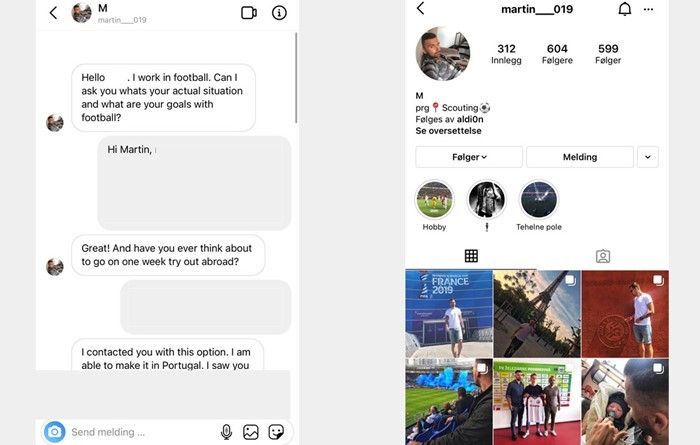Attach a photo from gallery icon
Image resolution: width=700 pixels, height=445 pixels.
[x=250, y=432]
